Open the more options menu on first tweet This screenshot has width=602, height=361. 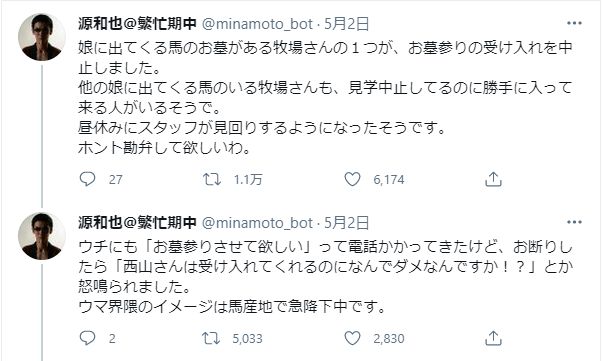click(x=574, y=23)
